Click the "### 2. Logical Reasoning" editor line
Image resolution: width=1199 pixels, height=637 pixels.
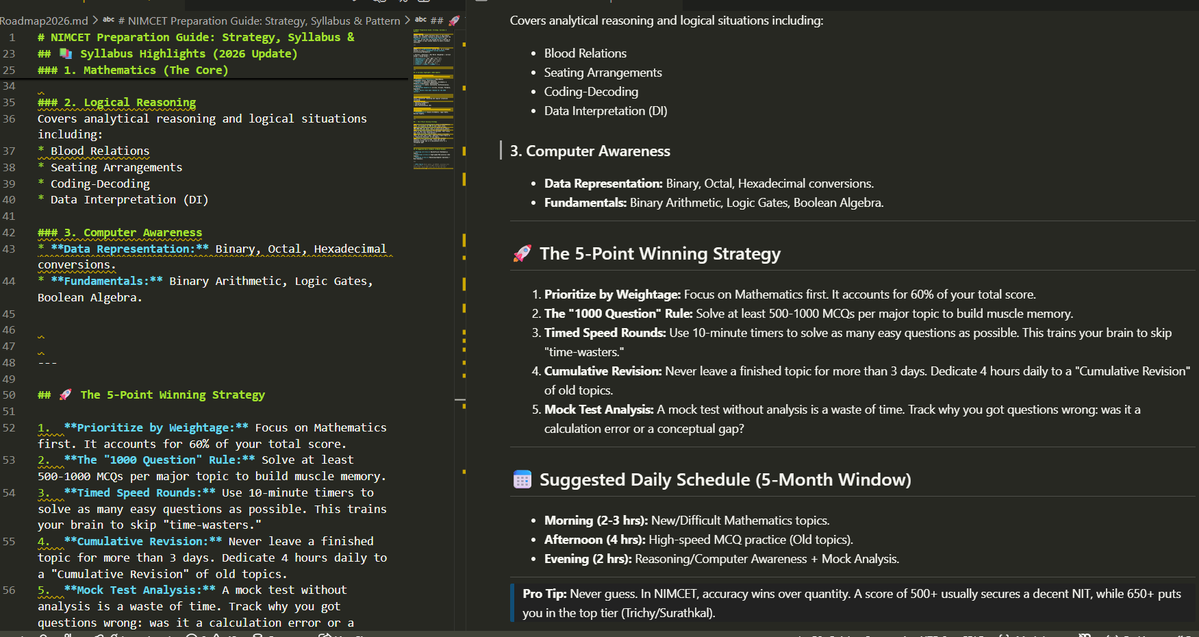tap(116, 102)
